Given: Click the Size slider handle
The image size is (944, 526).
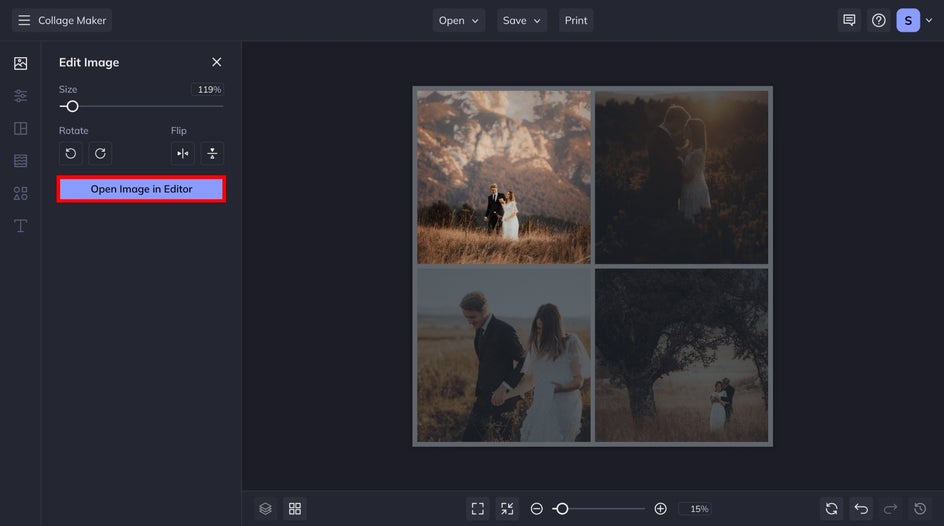Looking at the screenshot, I should pos(72,106).
